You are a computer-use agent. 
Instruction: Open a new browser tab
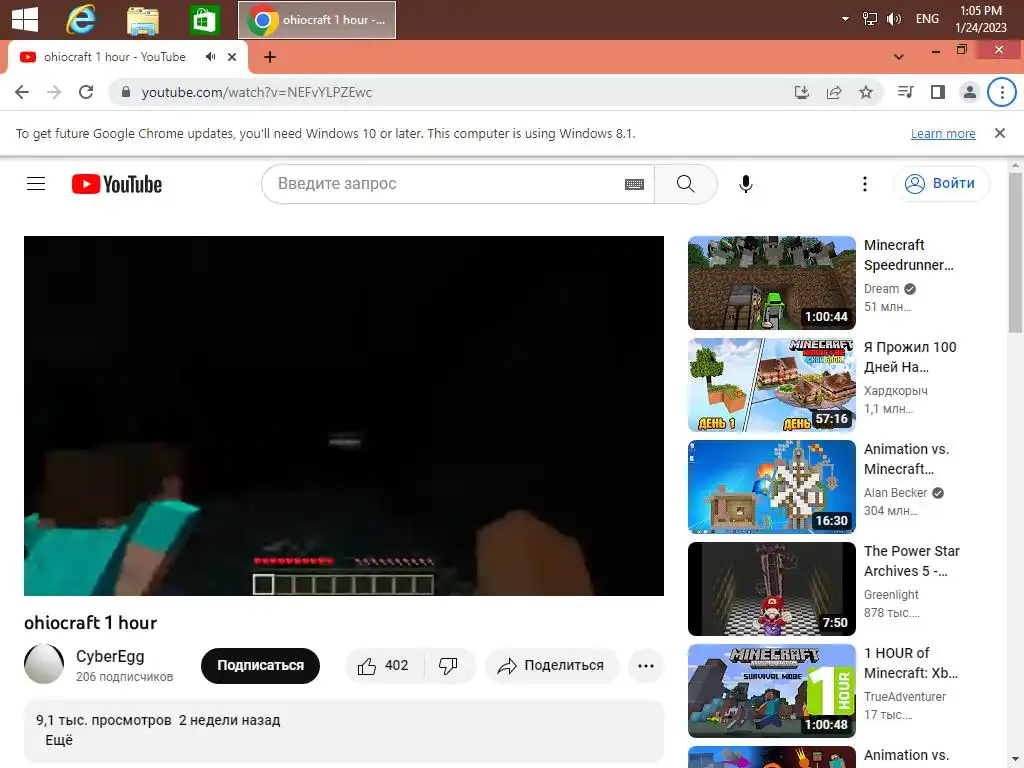point(270,57)
